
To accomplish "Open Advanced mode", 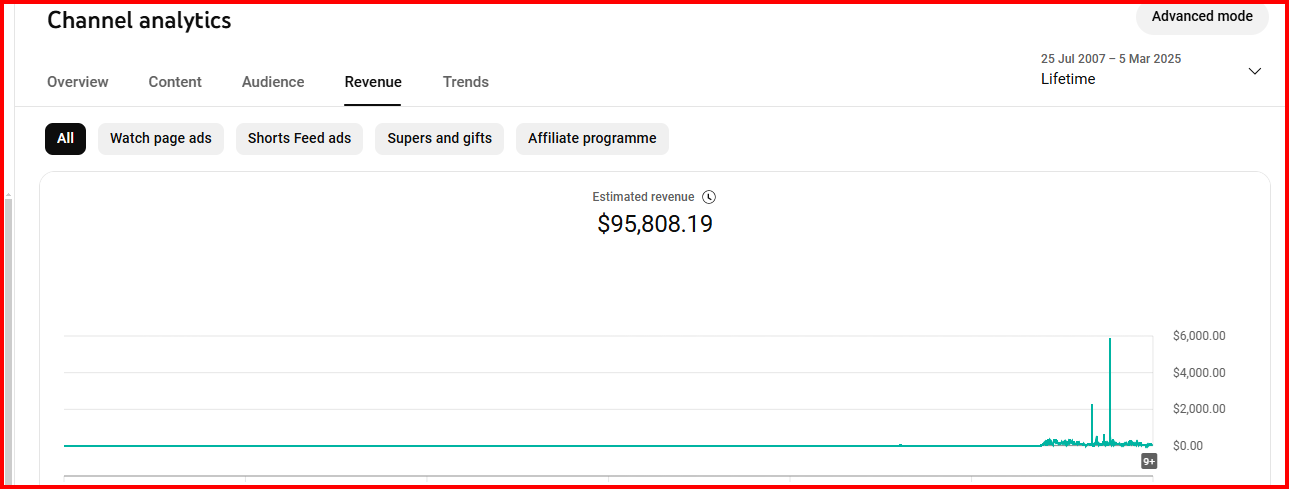I will (x=1202, y=17).
